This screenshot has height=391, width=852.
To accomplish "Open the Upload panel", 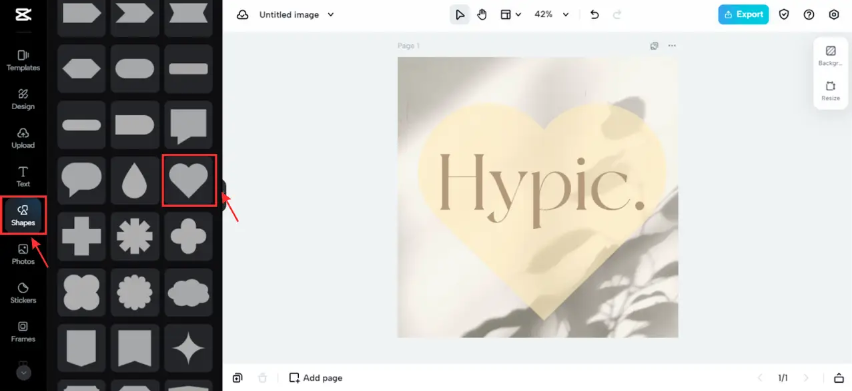I will click(23, 138).
